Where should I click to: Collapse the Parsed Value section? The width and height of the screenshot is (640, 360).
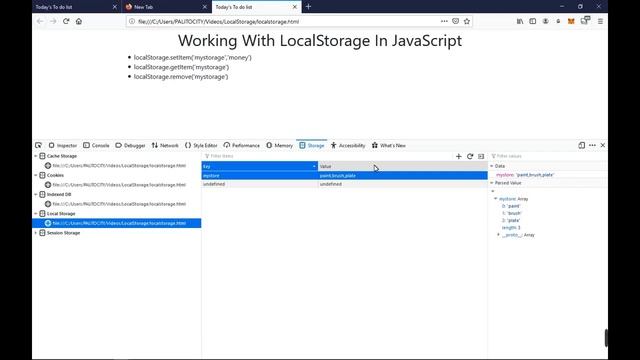click(x=492, y=183)
